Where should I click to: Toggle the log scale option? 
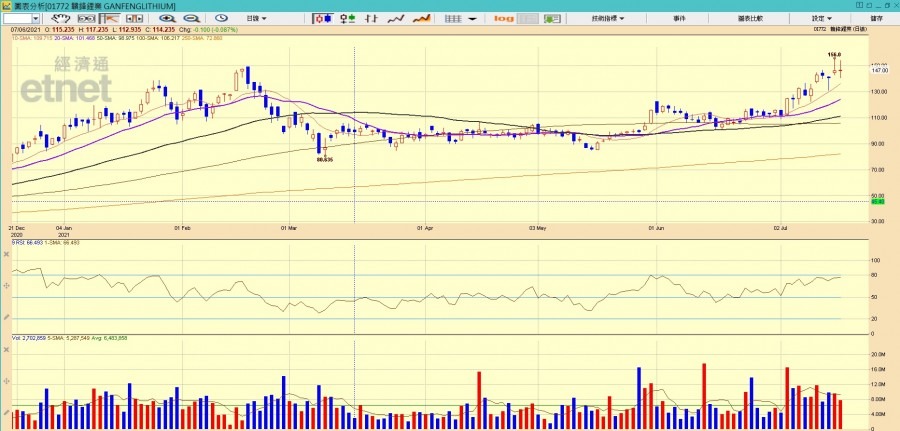pyautogui.click(x=503, y=18)
